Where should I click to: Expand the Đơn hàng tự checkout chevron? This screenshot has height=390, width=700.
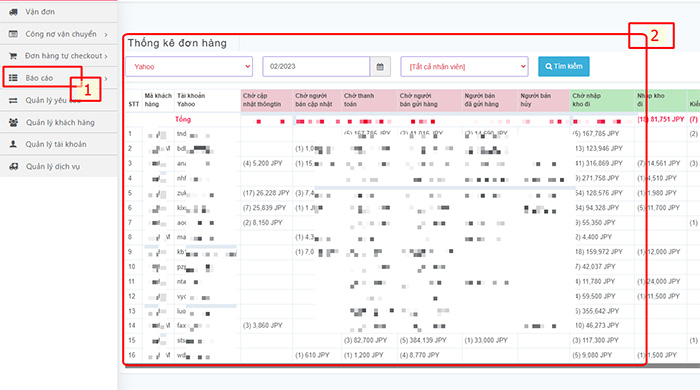[106, 56]
